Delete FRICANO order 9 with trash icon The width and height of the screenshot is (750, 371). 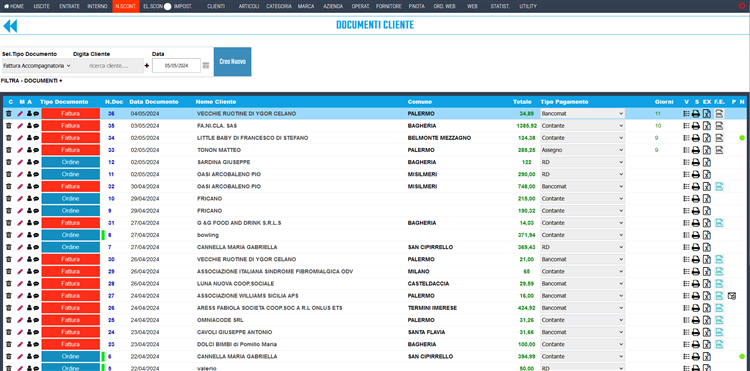pyautogui.click(x=9, y=211)
